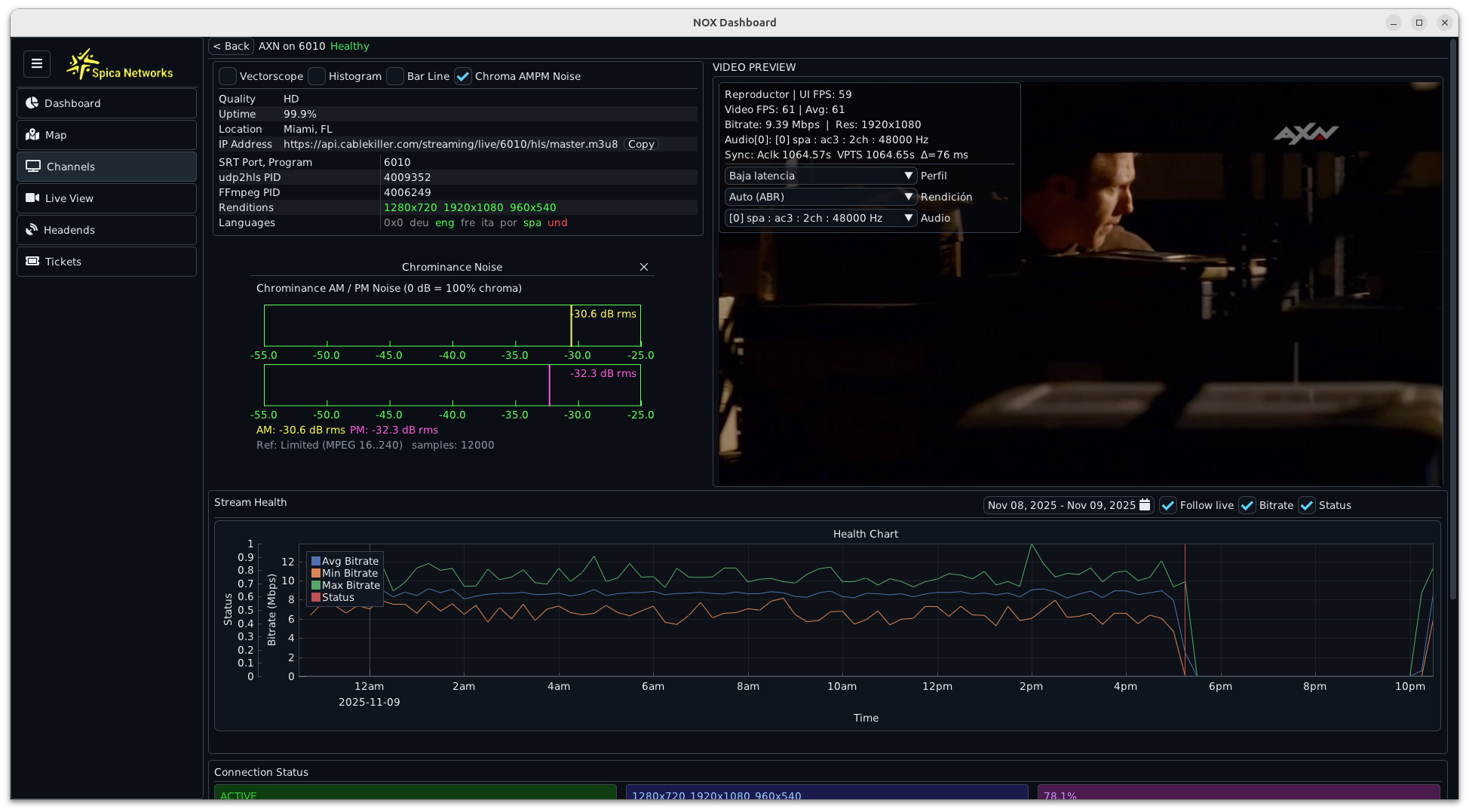This screenshot has width=1469, height=812.
Task: Click the PM -32.3 dB rms marker
Action: click(x=550, y=385)
